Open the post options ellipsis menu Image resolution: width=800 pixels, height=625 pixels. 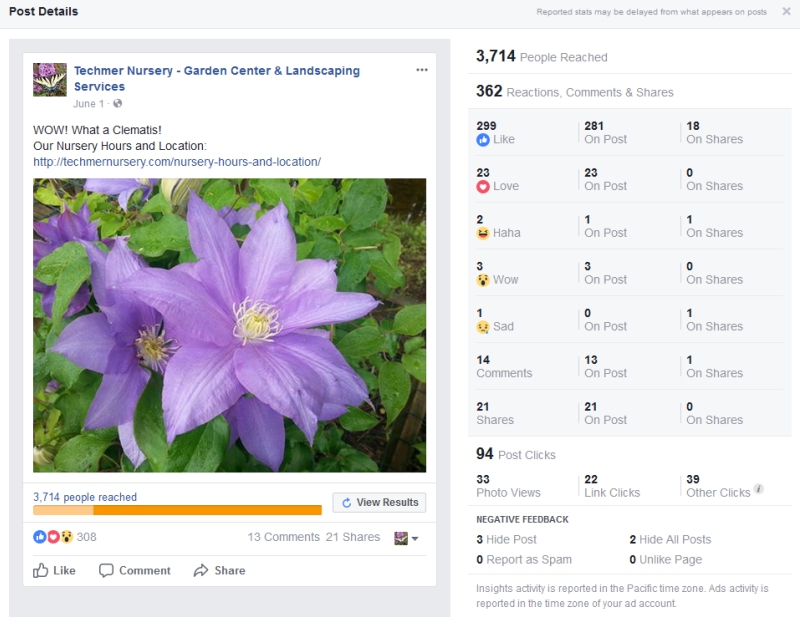421,70
